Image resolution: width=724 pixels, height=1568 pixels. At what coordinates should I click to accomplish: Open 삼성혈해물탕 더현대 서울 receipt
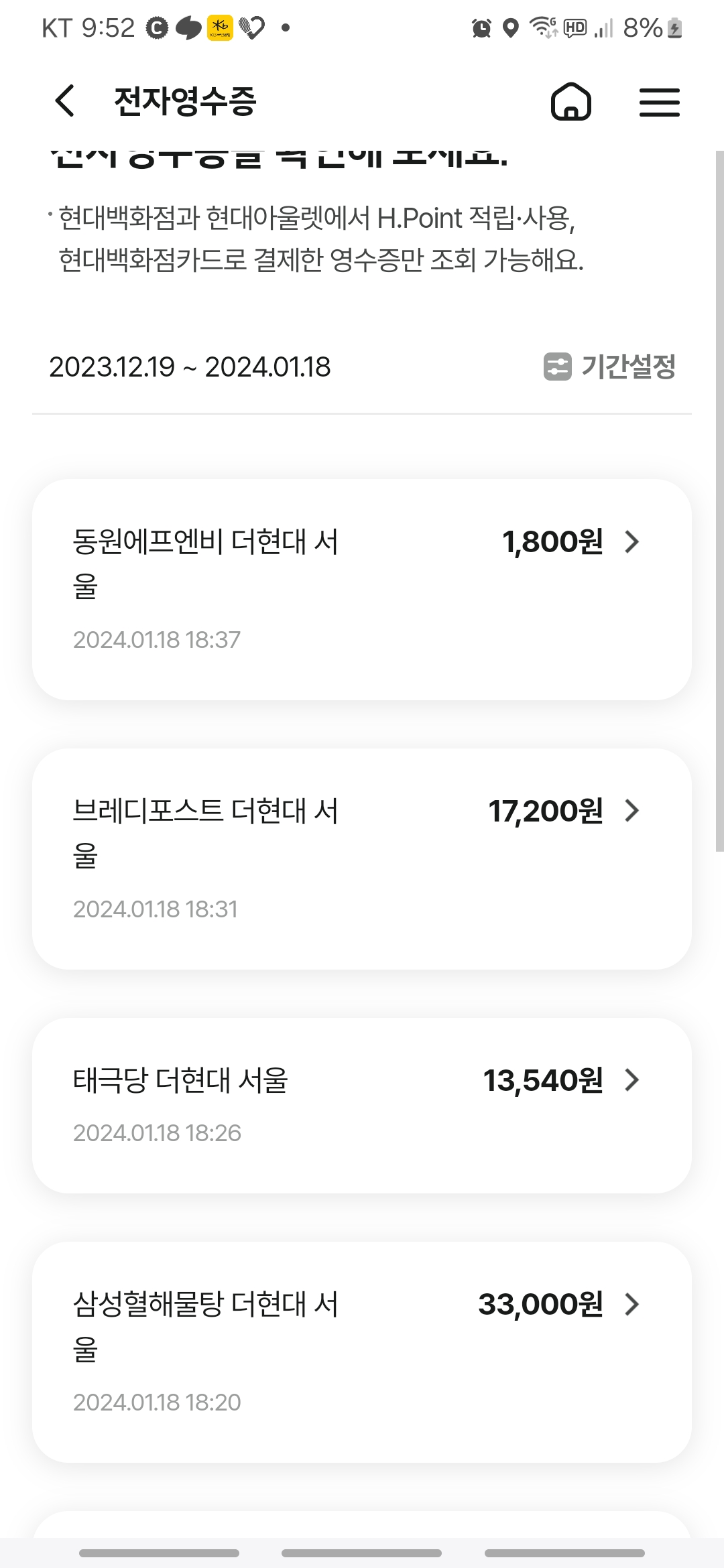tap(205, 1325)
